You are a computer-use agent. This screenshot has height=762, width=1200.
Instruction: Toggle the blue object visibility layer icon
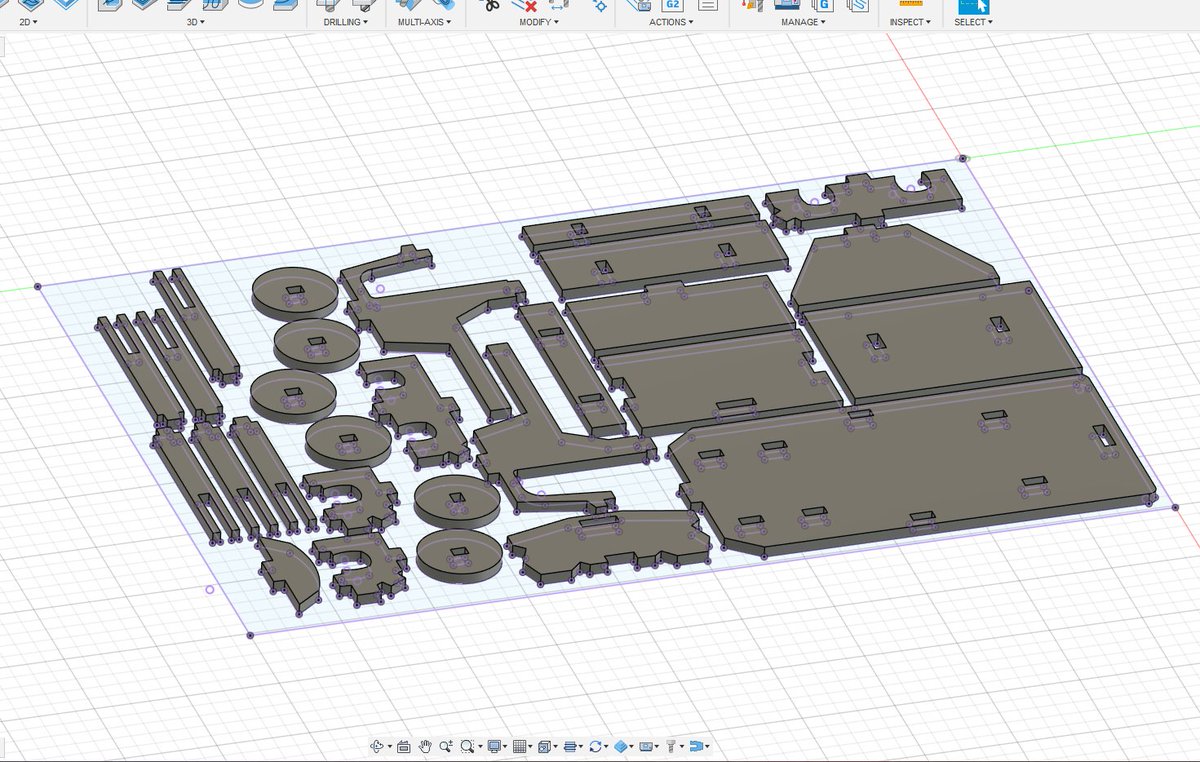pyautogui.click(x=621, y=746)
